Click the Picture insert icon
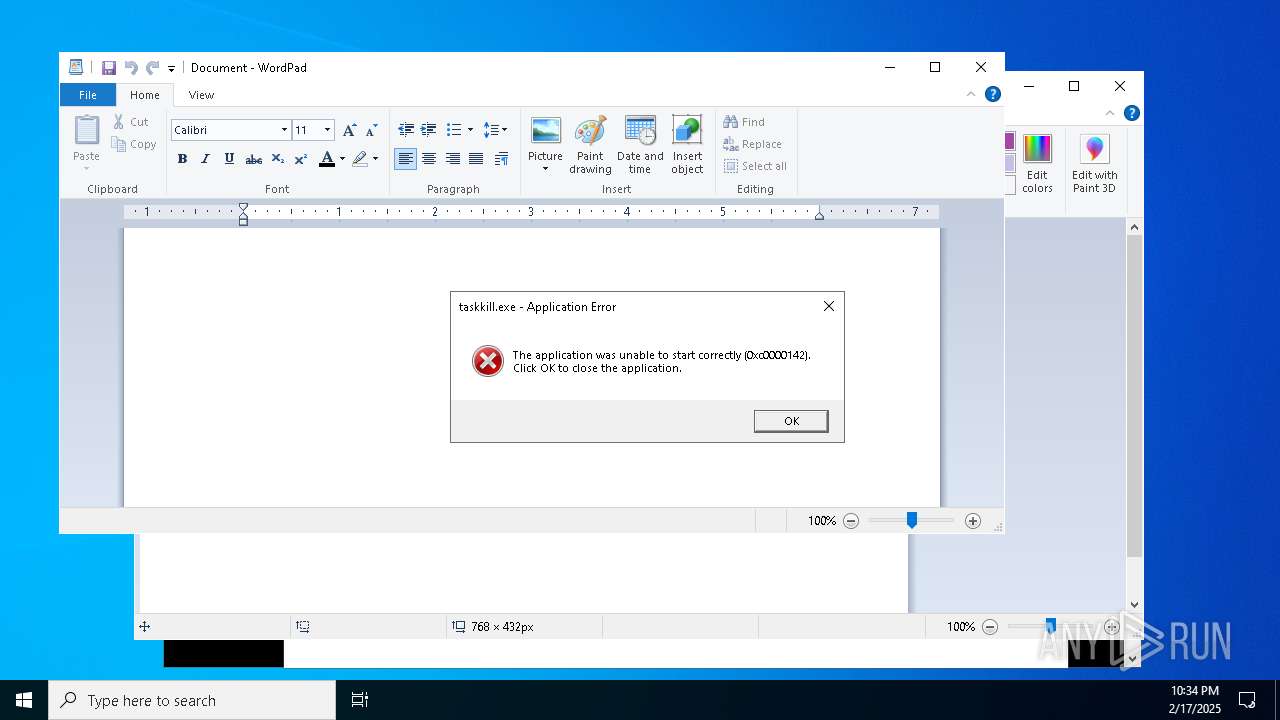 point(545,131)
